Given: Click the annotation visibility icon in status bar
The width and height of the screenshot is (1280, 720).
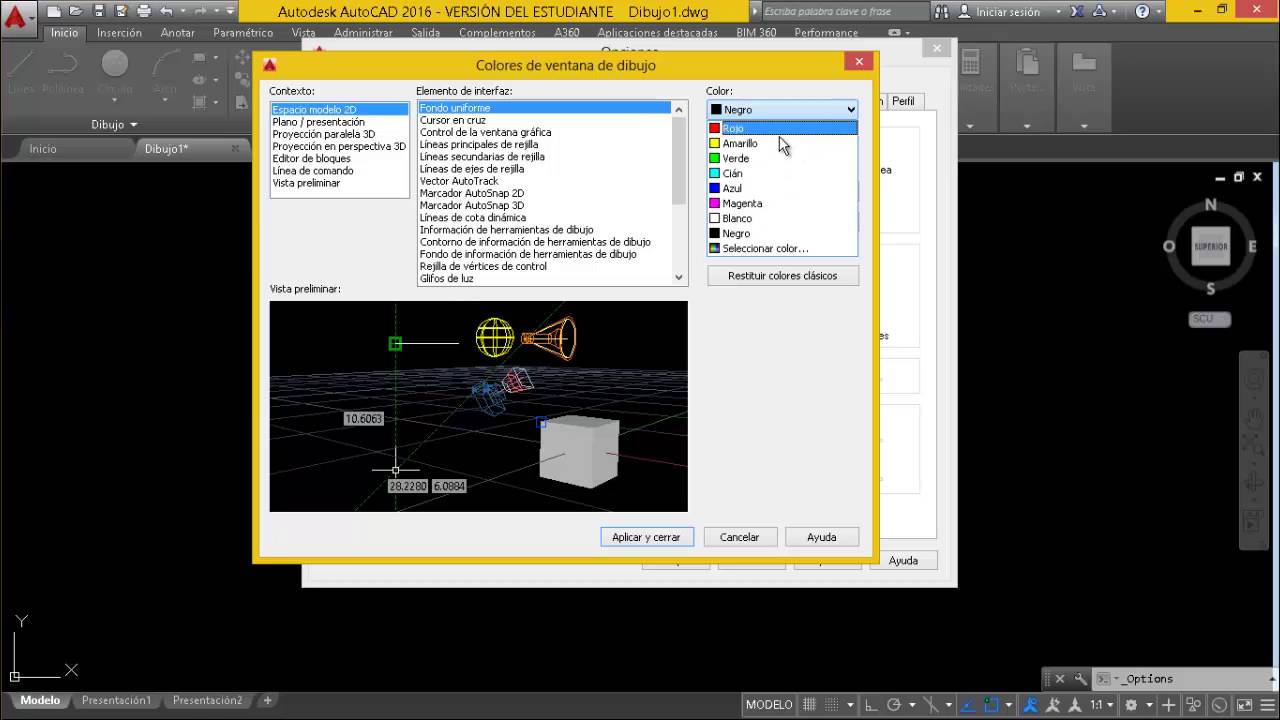Looking at the screenshot, I should (x=1031, y=705).
